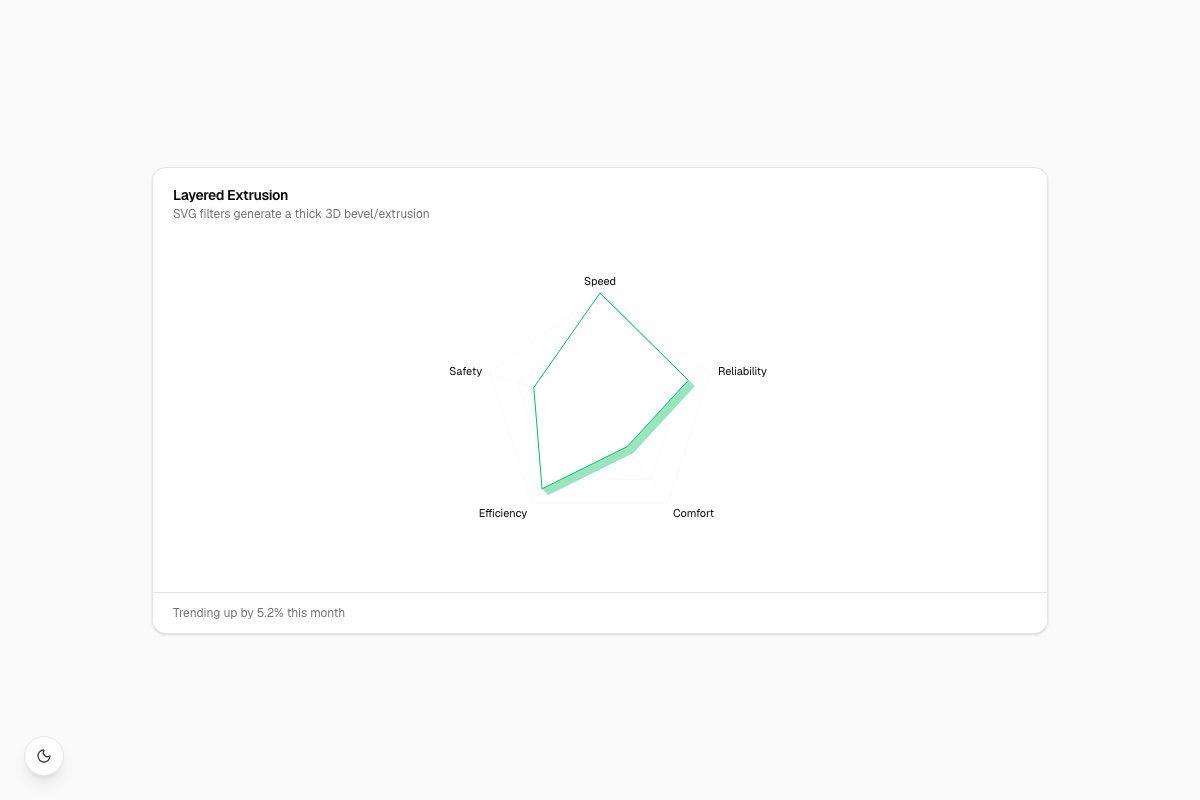This screenshot has width=1200, height=800.
Task: Toggle dark mode with the moon icon
Action: (x=44, y=756)
